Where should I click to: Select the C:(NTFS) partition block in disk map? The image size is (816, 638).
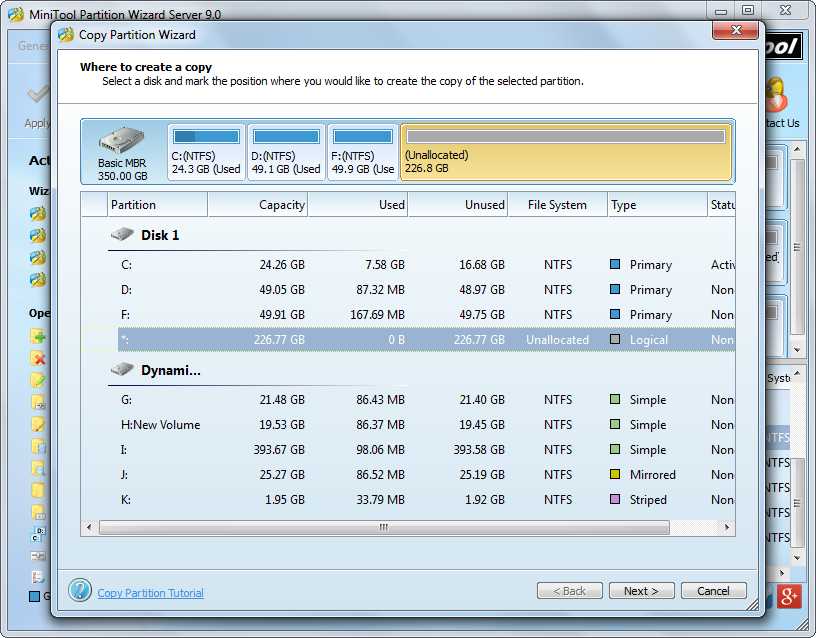point(206,152)
